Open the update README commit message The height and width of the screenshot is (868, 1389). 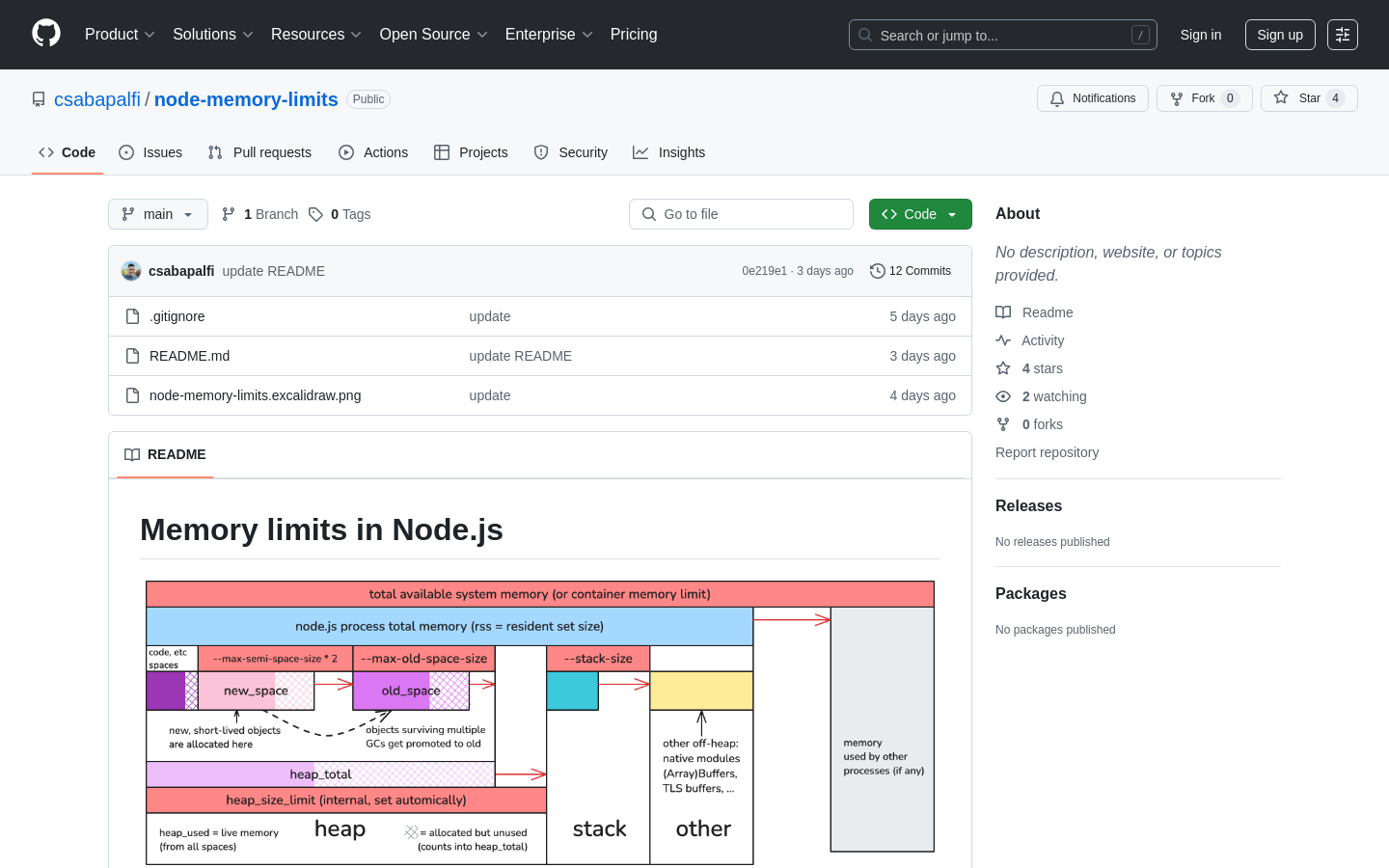click(x=274, y=271)
